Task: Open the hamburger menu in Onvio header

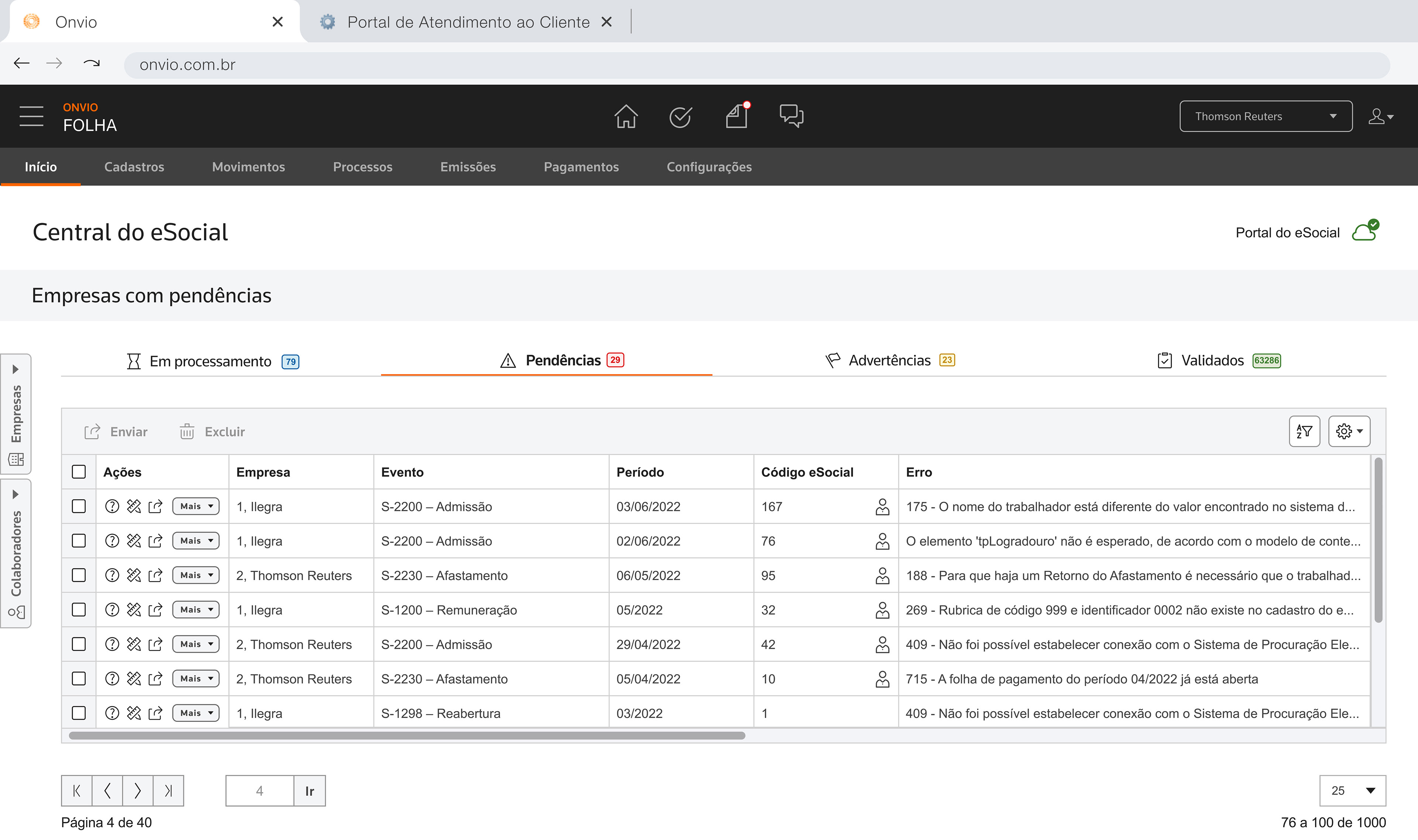Action: tap(31, 116)
